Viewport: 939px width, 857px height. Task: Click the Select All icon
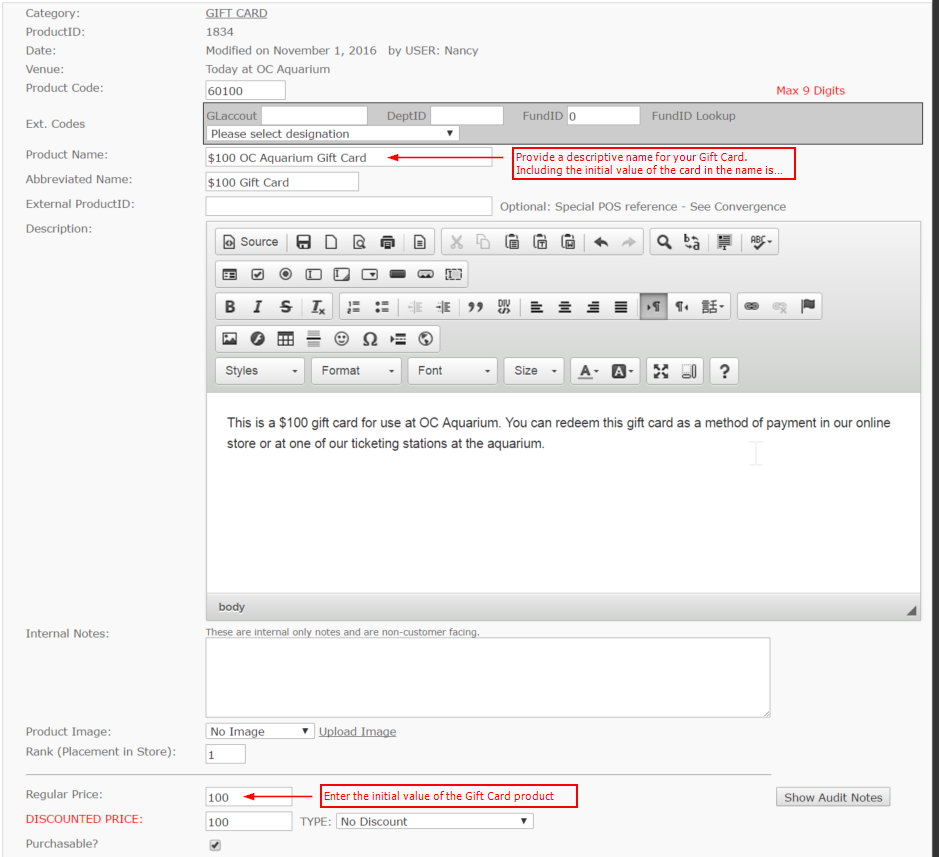[x=724, y=242]
